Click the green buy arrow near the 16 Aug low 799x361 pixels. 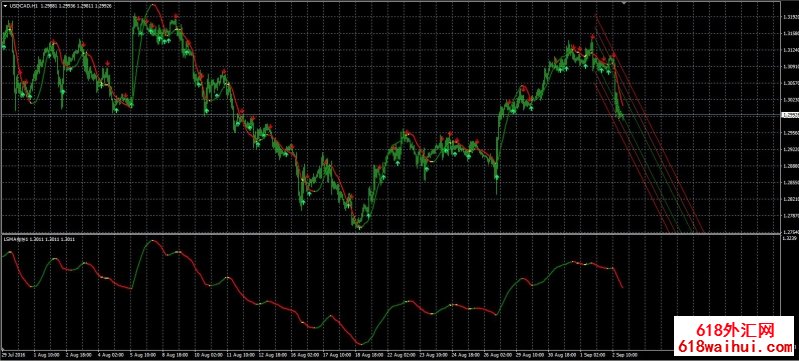click(302, 203)
